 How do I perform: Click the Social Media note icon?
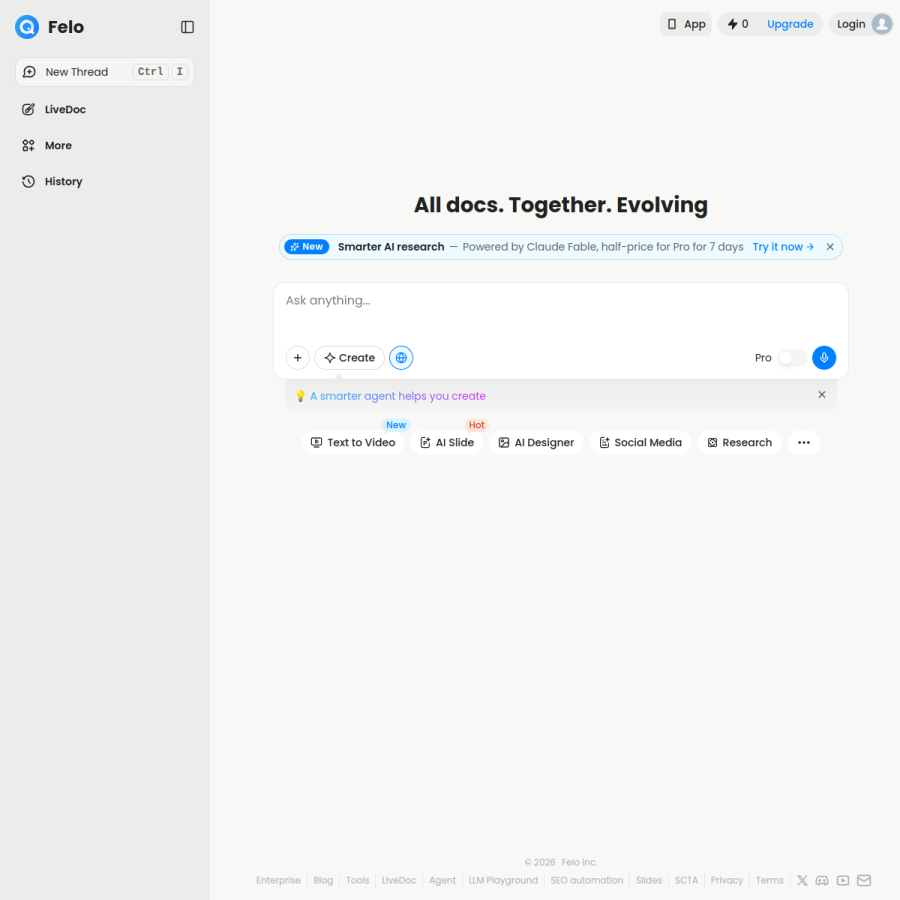[604, 443]
